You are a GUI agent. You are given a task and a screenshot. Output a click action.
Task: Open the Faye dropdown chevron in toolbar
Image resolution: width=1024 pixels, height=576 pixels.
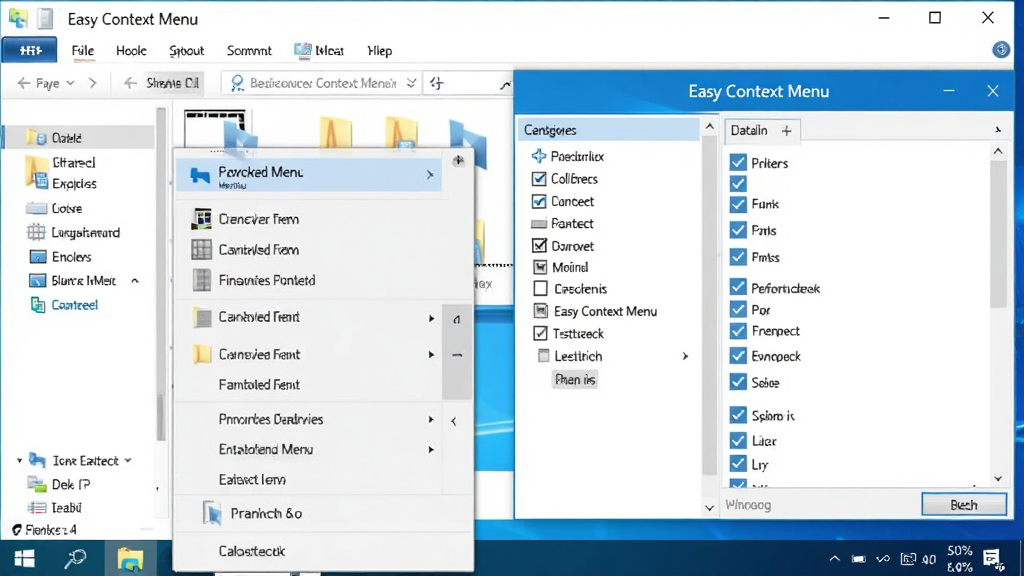[71, 83]
